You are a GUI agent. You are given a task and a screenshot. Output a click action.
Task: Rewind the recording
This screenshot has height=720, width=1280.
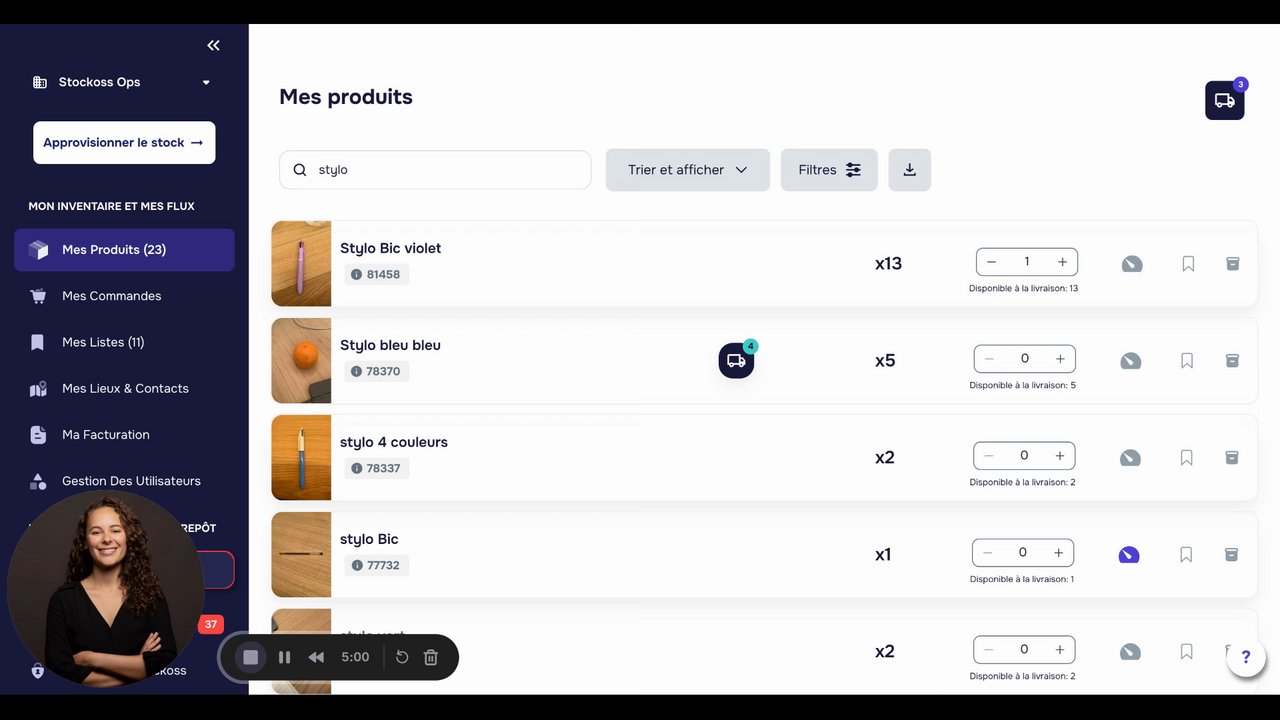coord(316,657)
